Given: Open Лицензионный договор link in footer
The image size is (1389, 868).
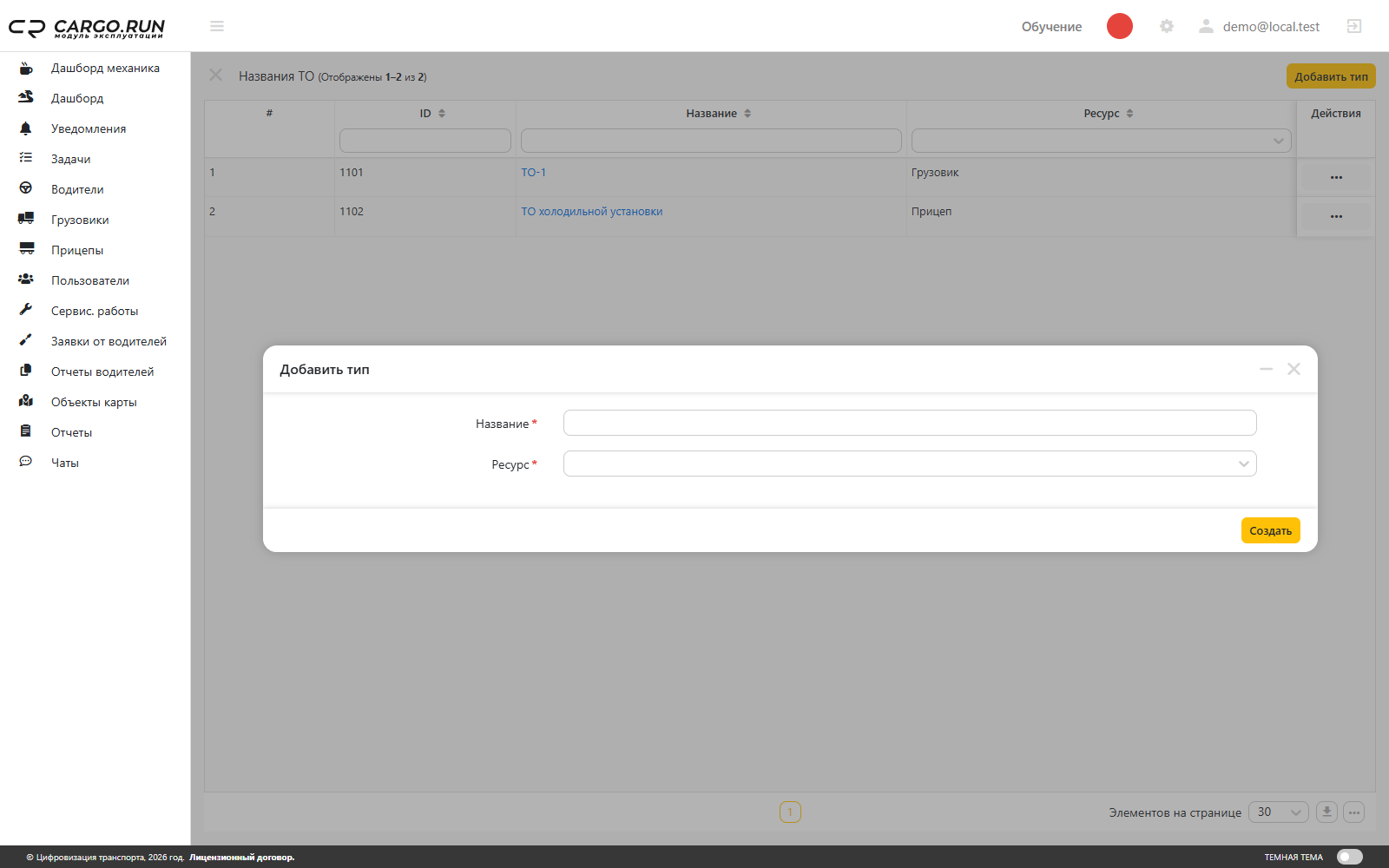Looking at the screenshot, I should 242,858.
